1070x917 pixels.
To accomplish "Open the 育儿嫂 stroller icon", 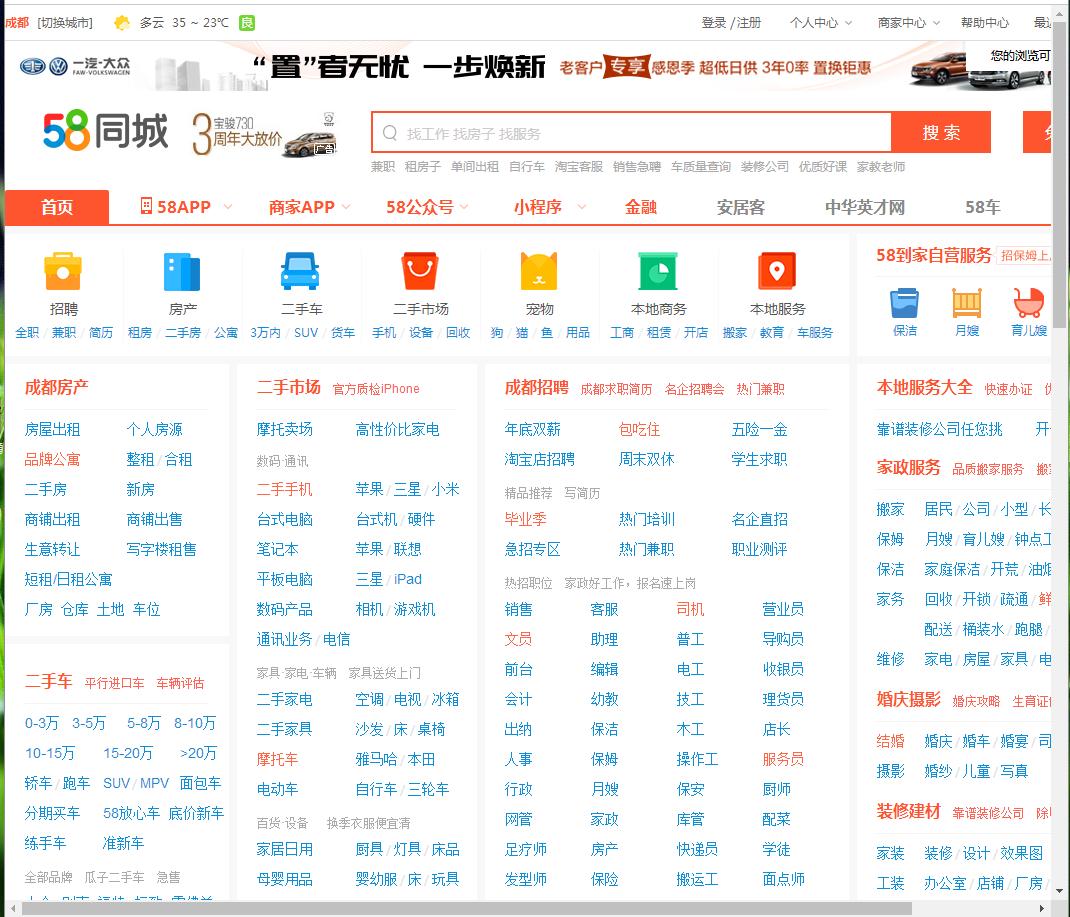I will point(1028,304).
